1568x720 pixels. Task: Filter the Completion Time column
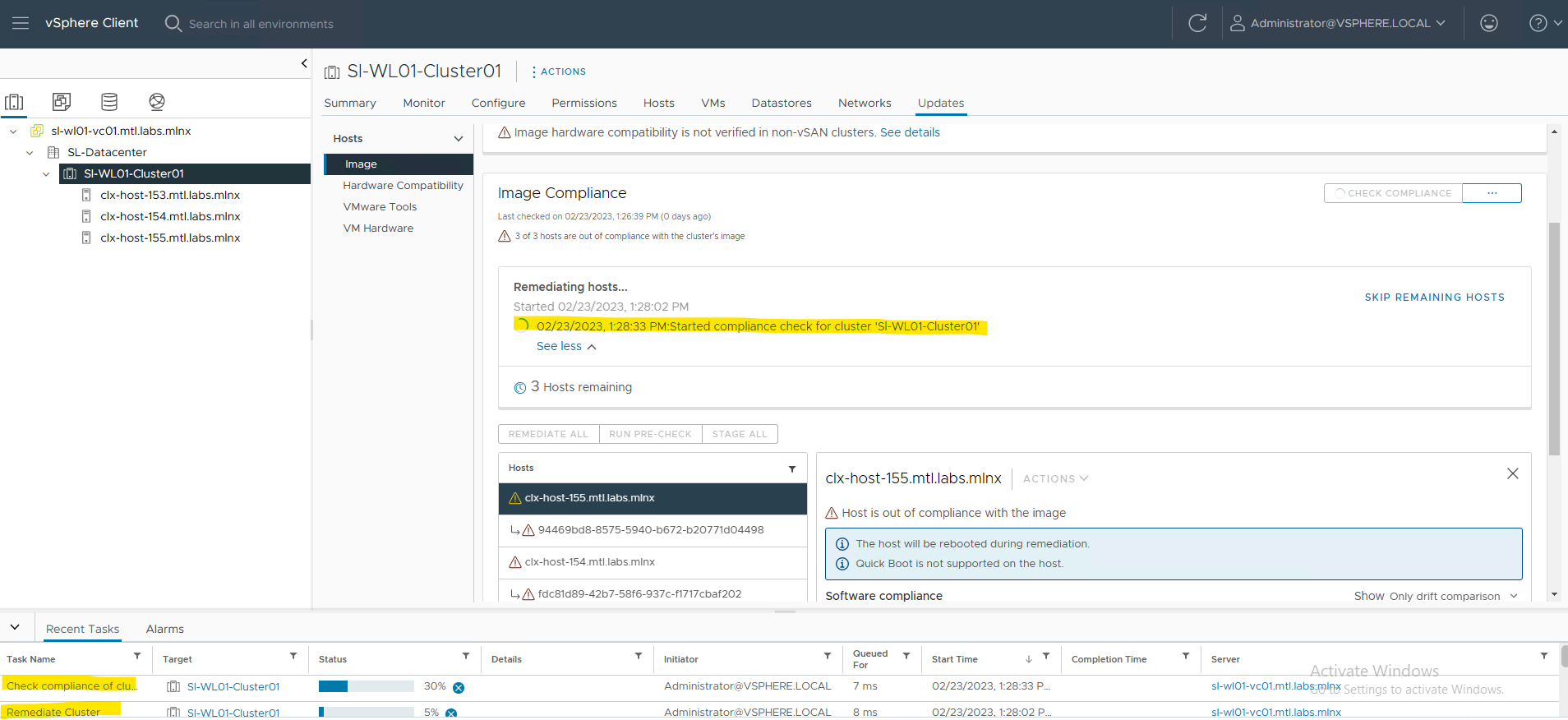point(1186,656)
